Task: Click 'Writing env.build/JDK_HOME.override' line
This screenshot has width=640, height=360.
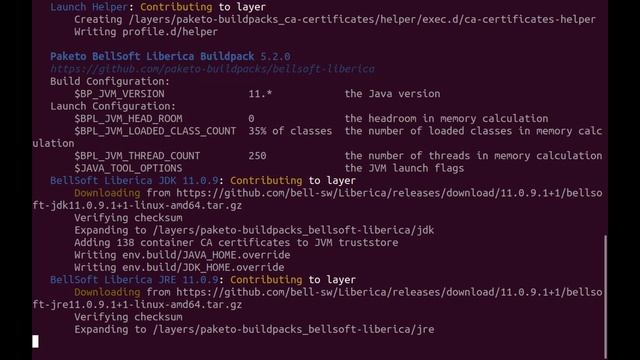Action: (x=179, y=267)
